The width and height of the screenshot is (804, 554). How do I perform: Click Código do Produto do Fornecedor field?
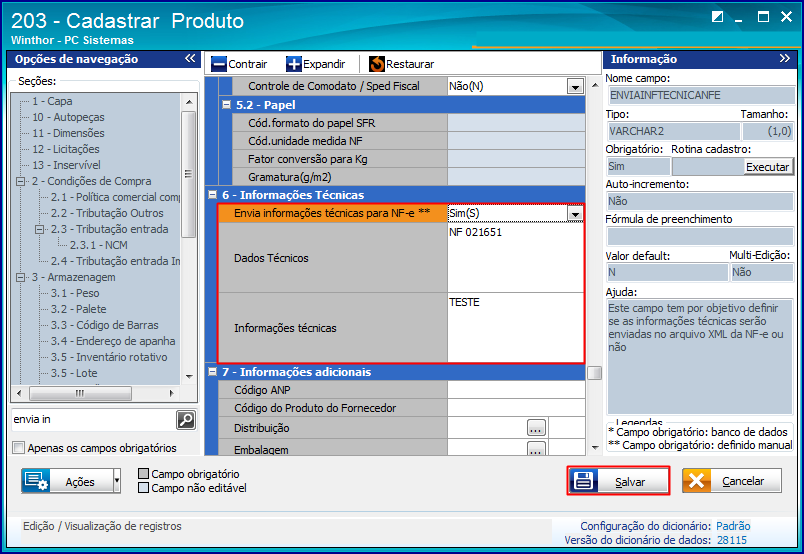tap(516, 408)
